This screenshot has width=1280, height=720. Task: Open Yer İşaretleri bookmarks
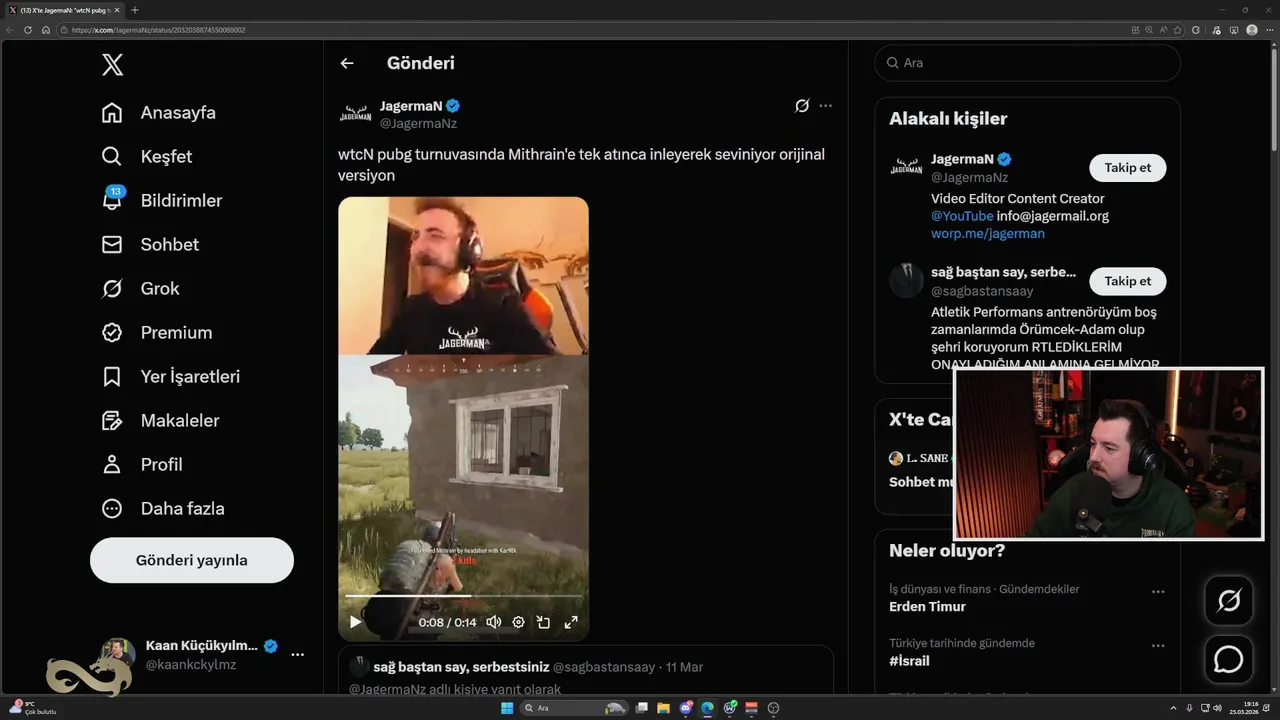click(x=171, y=376)
